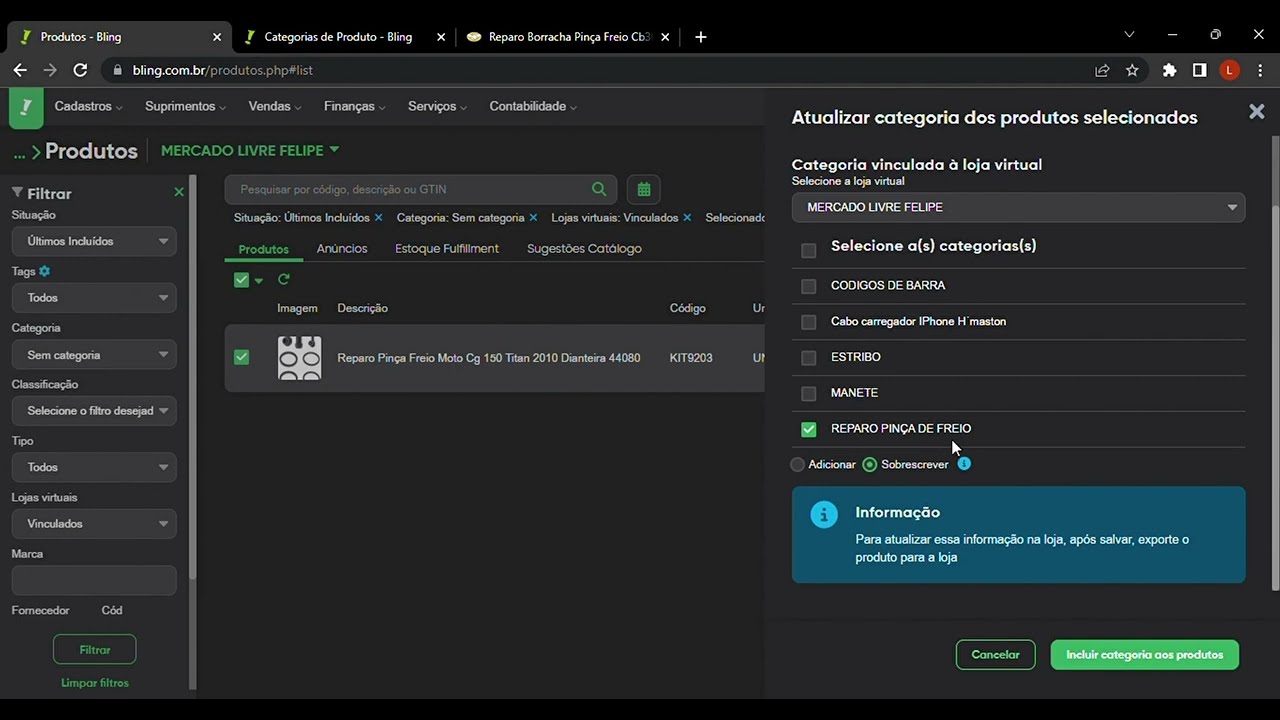Uncheck the Reparo Pinça Freio product row checkbox

(x=241, y=357)
